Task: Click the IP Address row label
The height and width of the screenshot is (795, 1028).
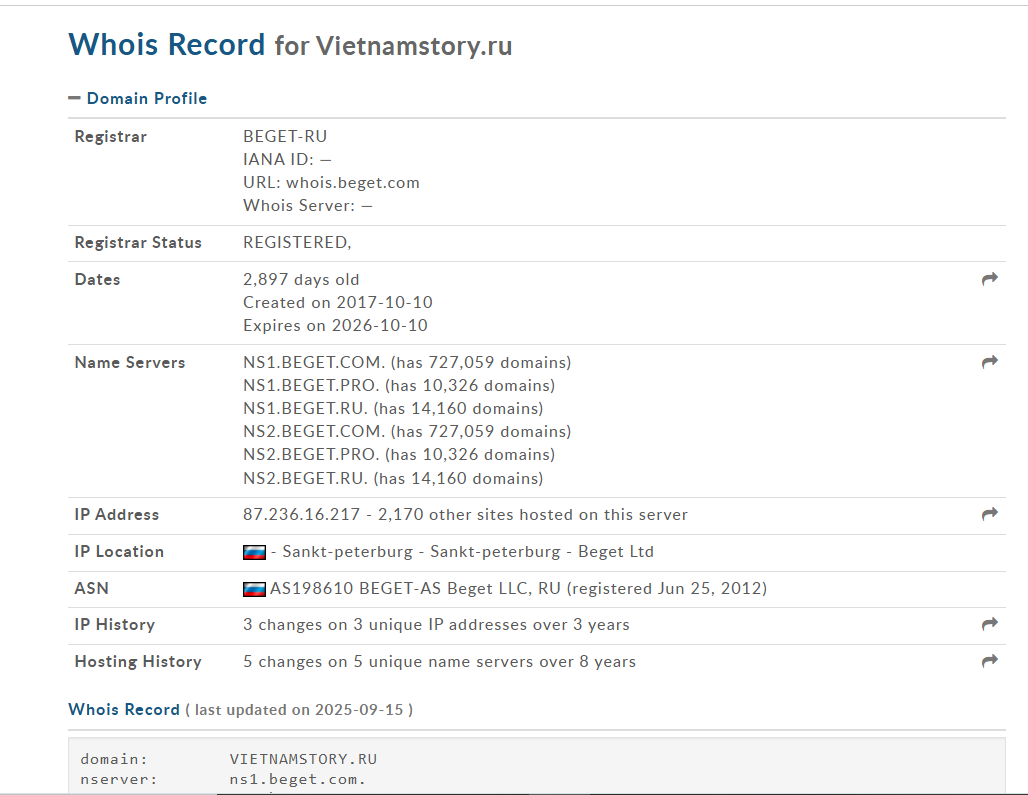Action: pyautogui.click(x=117, y=514)
